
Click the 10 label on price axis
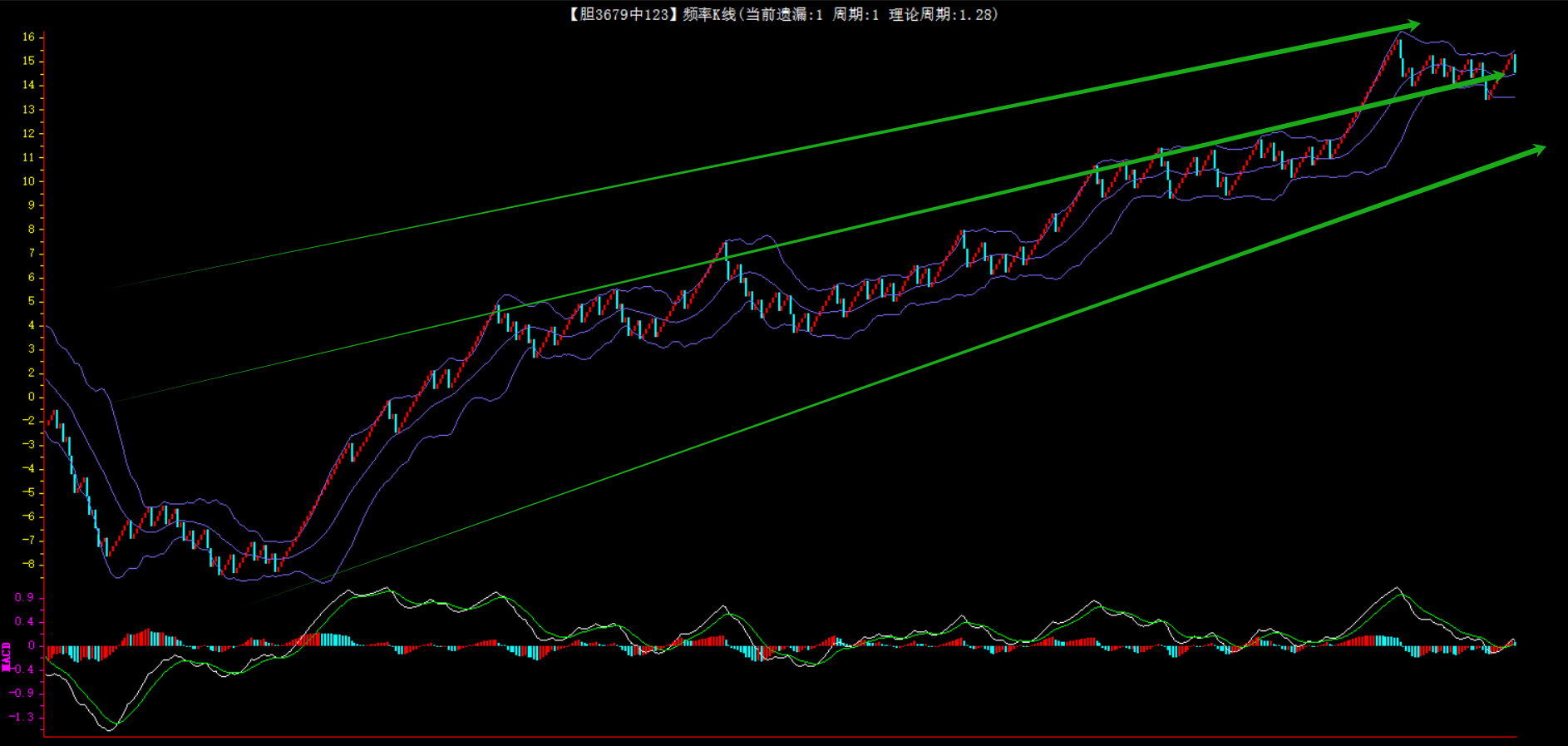coord(28,180)
